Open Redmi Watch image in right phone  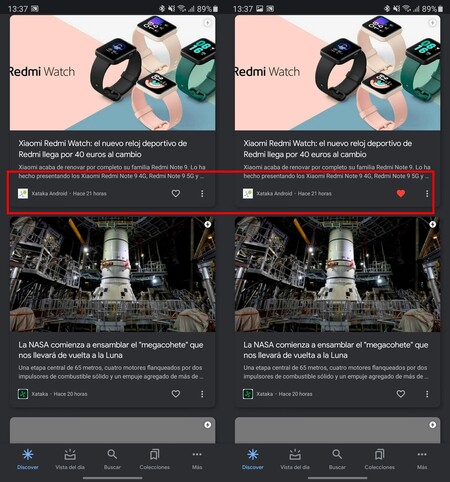(x=337, y=73)
